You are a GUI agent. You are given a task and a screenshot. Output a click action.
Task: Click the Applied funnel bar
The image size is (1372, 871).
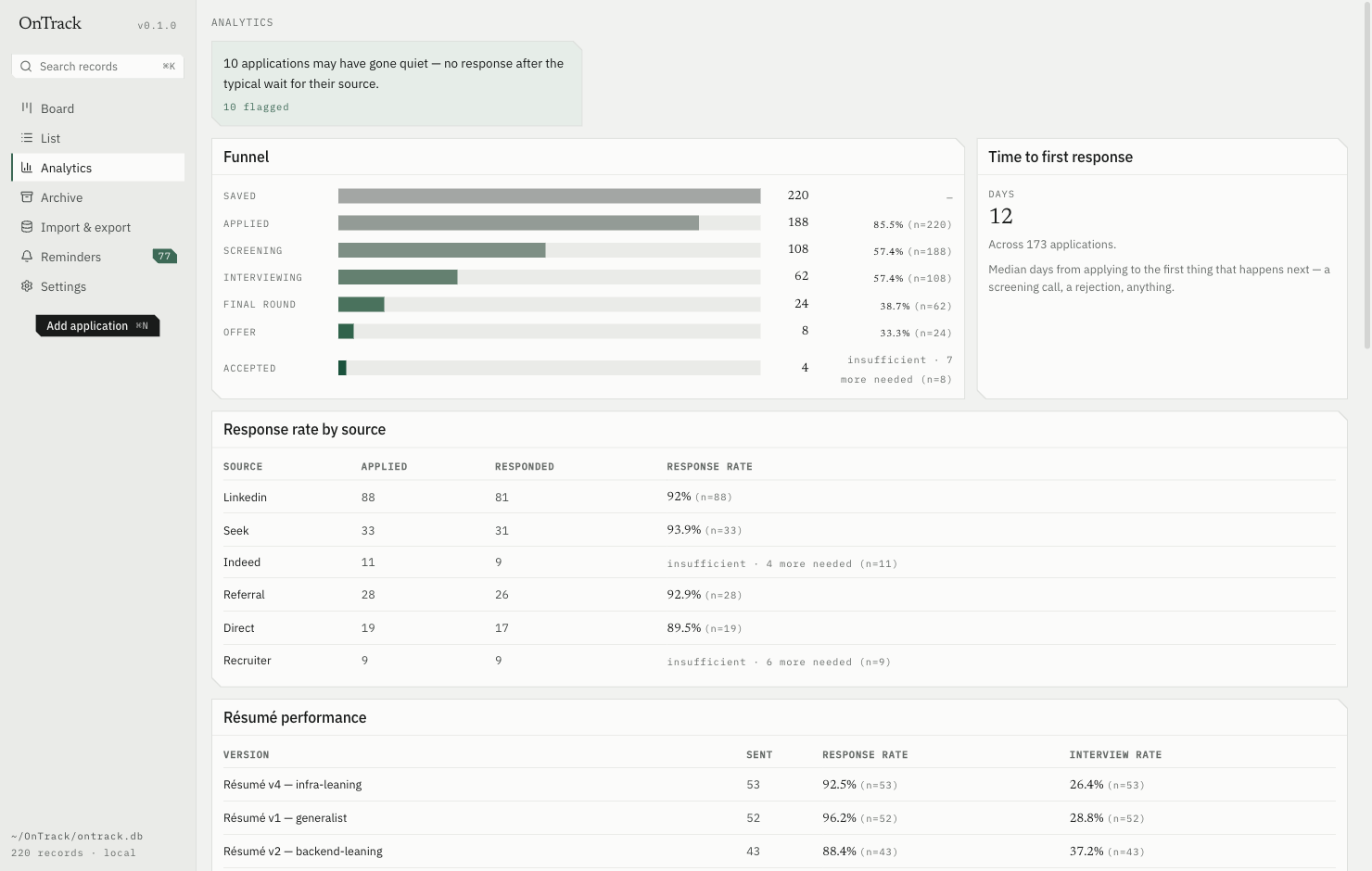549,223
